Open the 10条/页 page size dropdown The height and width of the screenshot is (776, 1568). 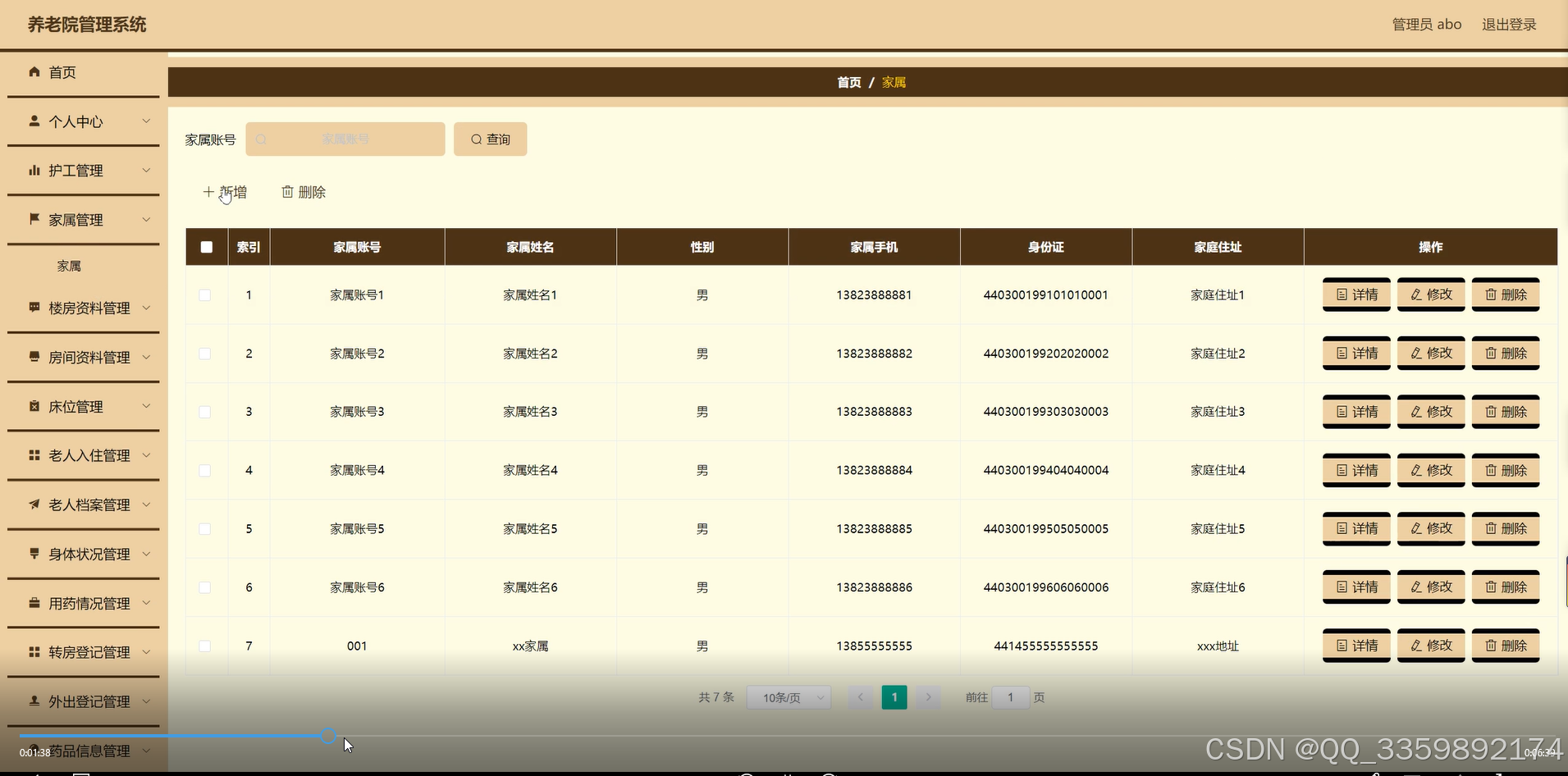point(788,696)
